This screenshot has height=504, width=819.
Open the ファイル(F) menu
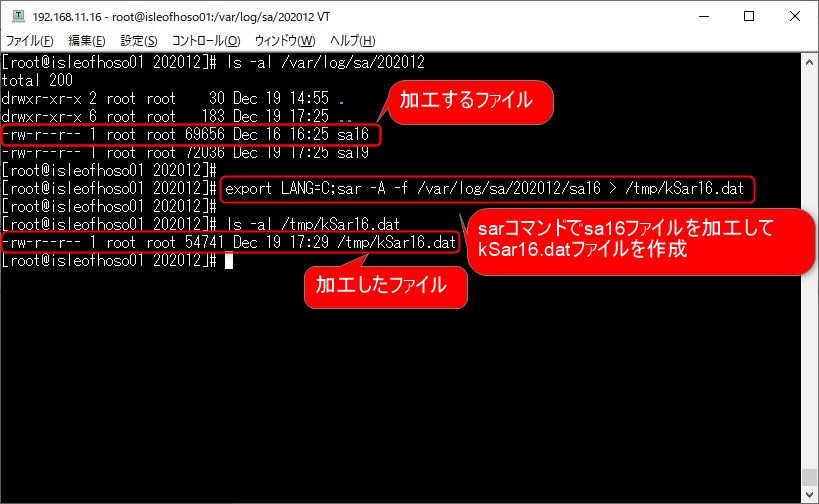(29, 41)
